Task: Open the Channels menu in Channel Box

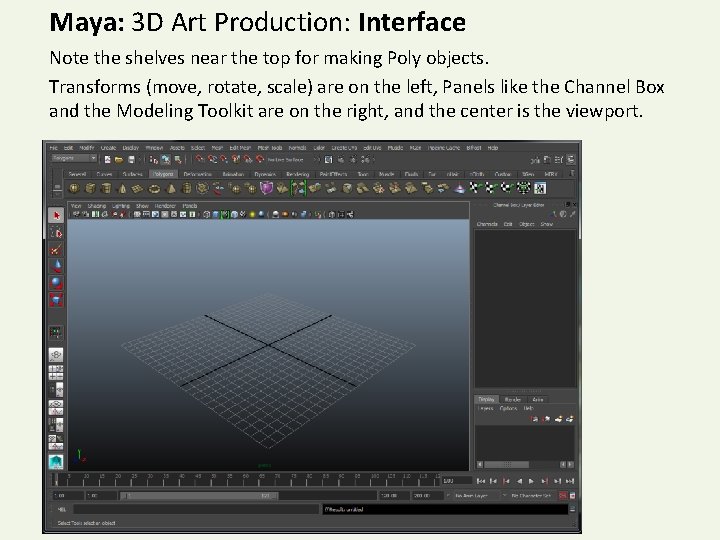Action: coord(487,224)
